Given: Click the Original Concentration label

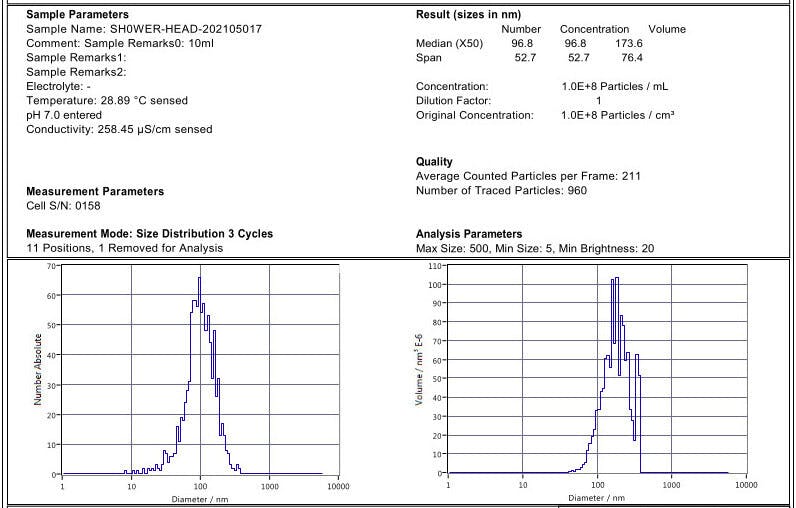Looking at the screenshot, I should click(x=475, y=115).
